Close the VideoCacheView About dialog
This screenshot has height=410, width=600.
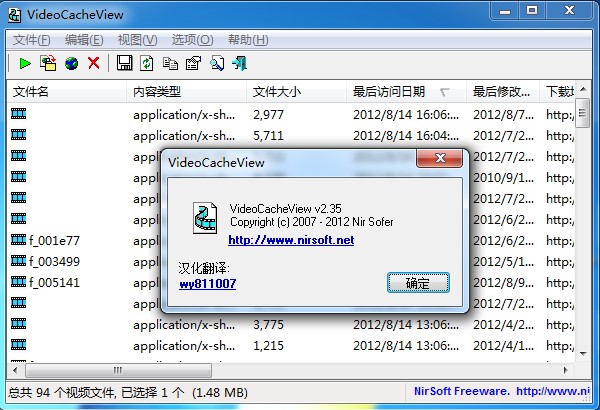[x=440, y=158]
